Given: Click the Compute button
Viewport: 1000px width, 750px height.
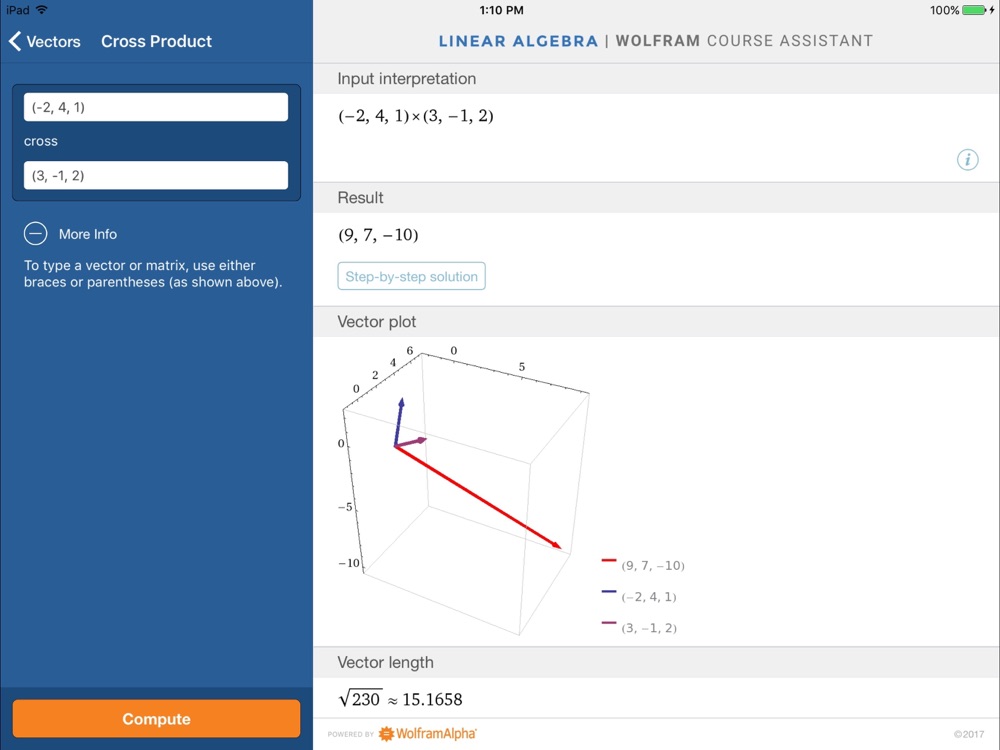Looking at the screenshot, I should pos(156,719).
